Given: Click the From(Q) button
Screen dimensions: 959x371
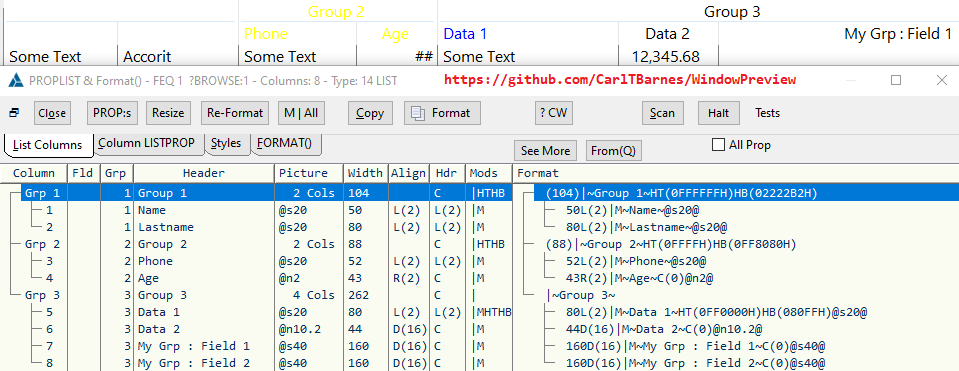Looking at the screenshot, I should click(613, 150).
